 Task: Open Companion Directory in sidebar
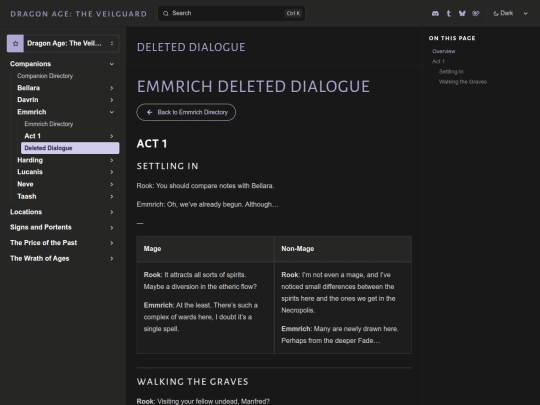click(x=45, y=76)
